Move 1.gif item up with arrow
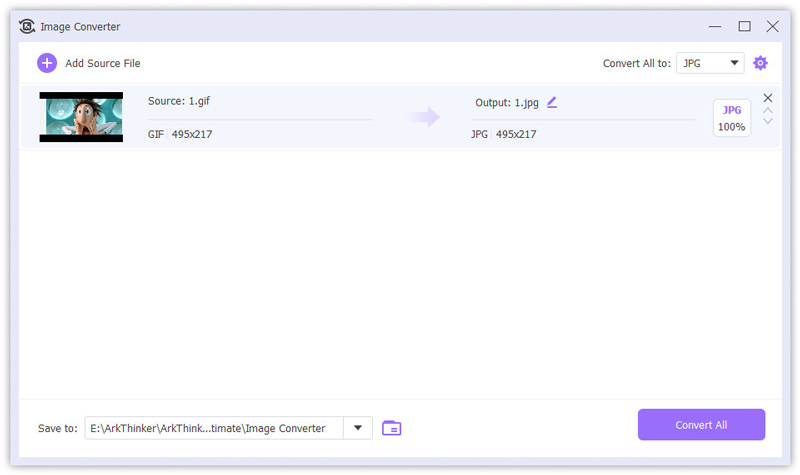The image size is (800, 475). tap(768, 110)
